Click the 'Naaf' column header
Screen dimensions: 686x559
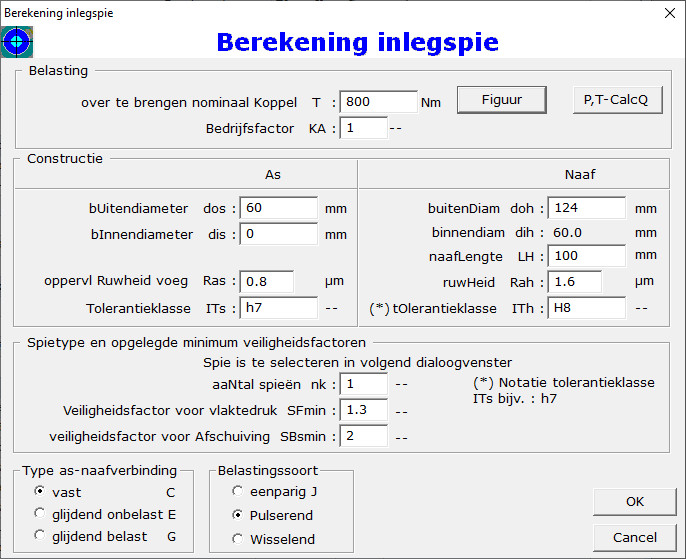click(x=580, y=175)
